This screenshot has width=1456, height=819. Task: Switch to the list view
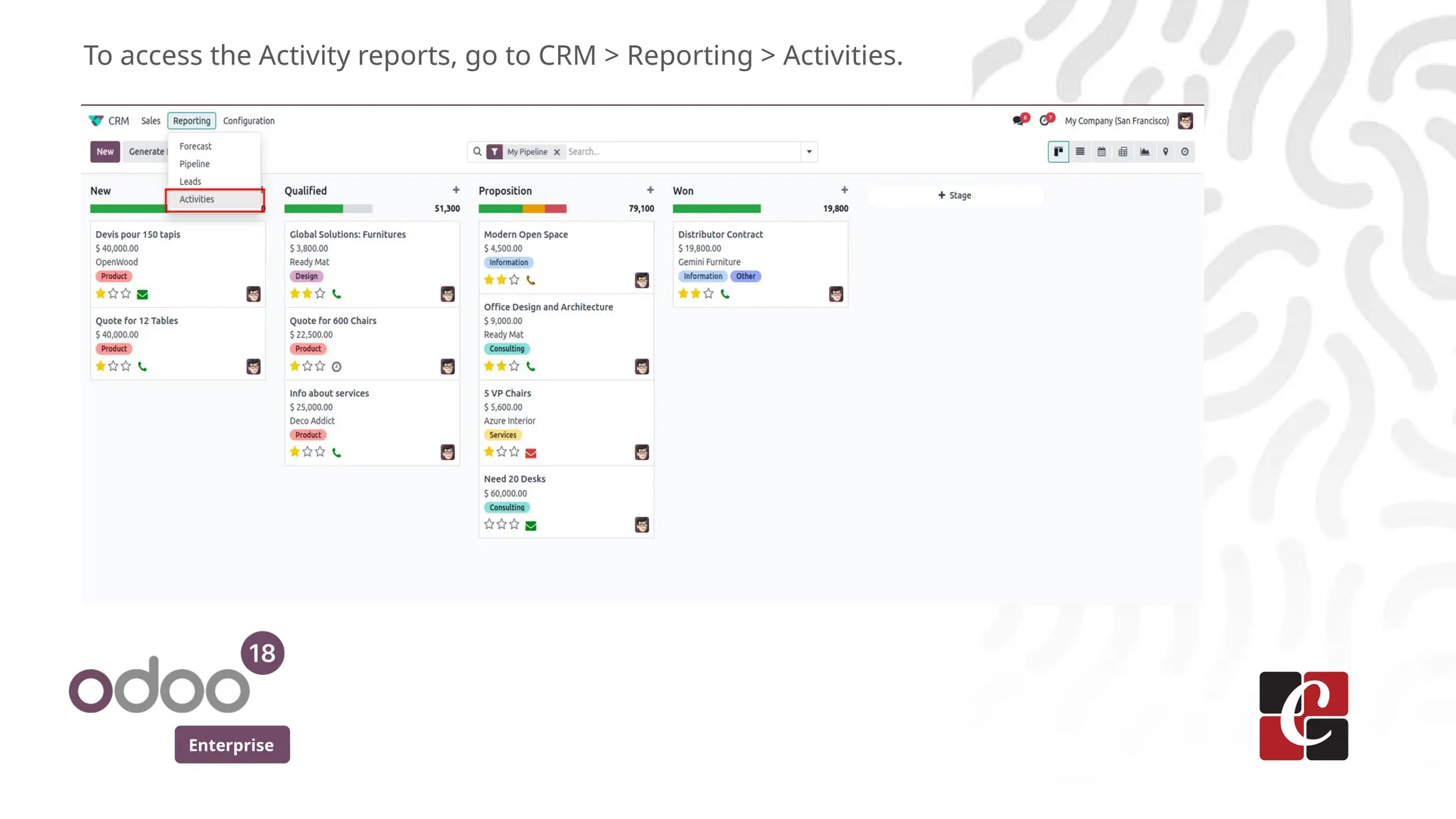[x=1080, y=151]
